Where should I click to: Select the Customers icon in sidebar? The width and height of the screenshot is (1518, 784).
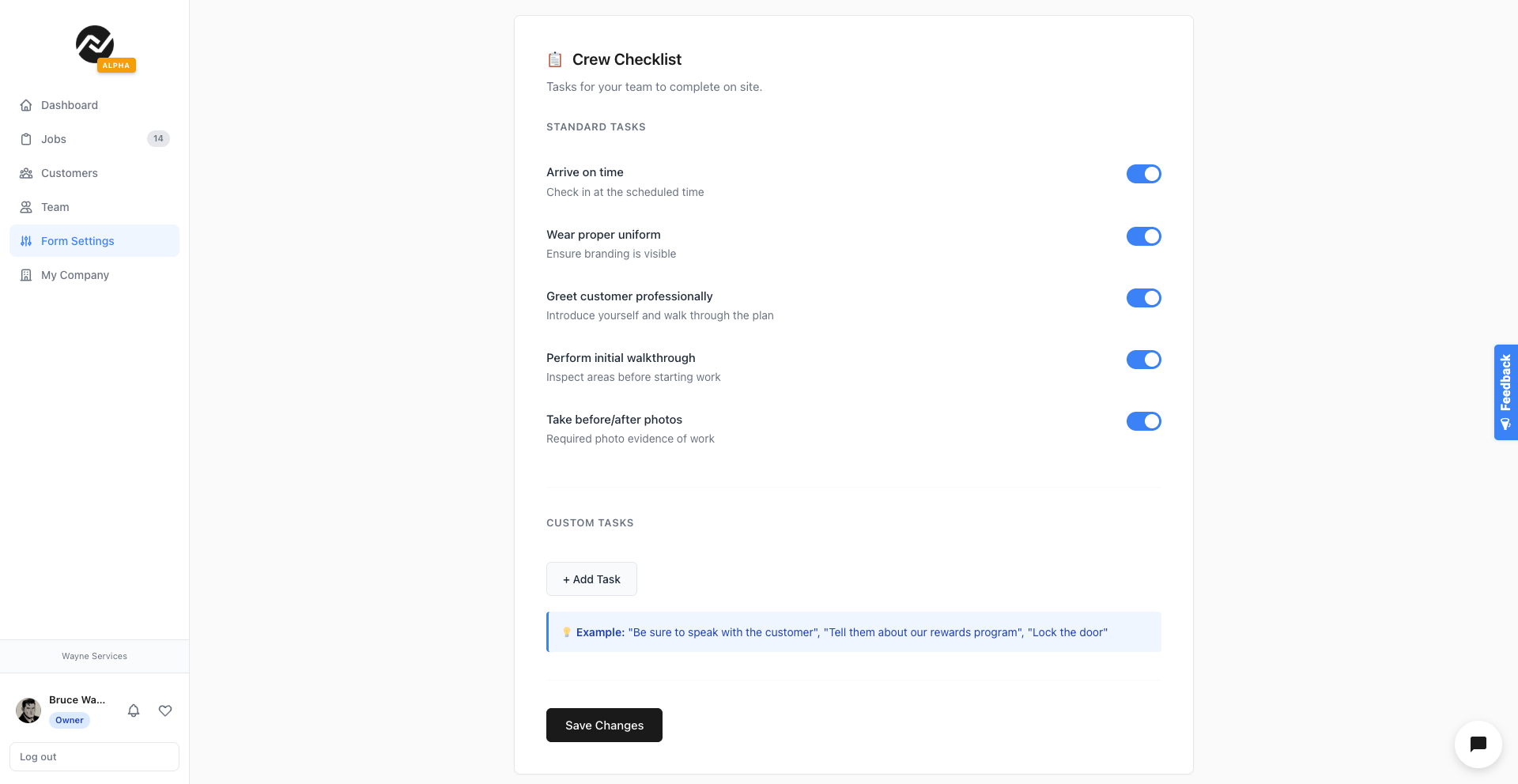pos(26,173)
